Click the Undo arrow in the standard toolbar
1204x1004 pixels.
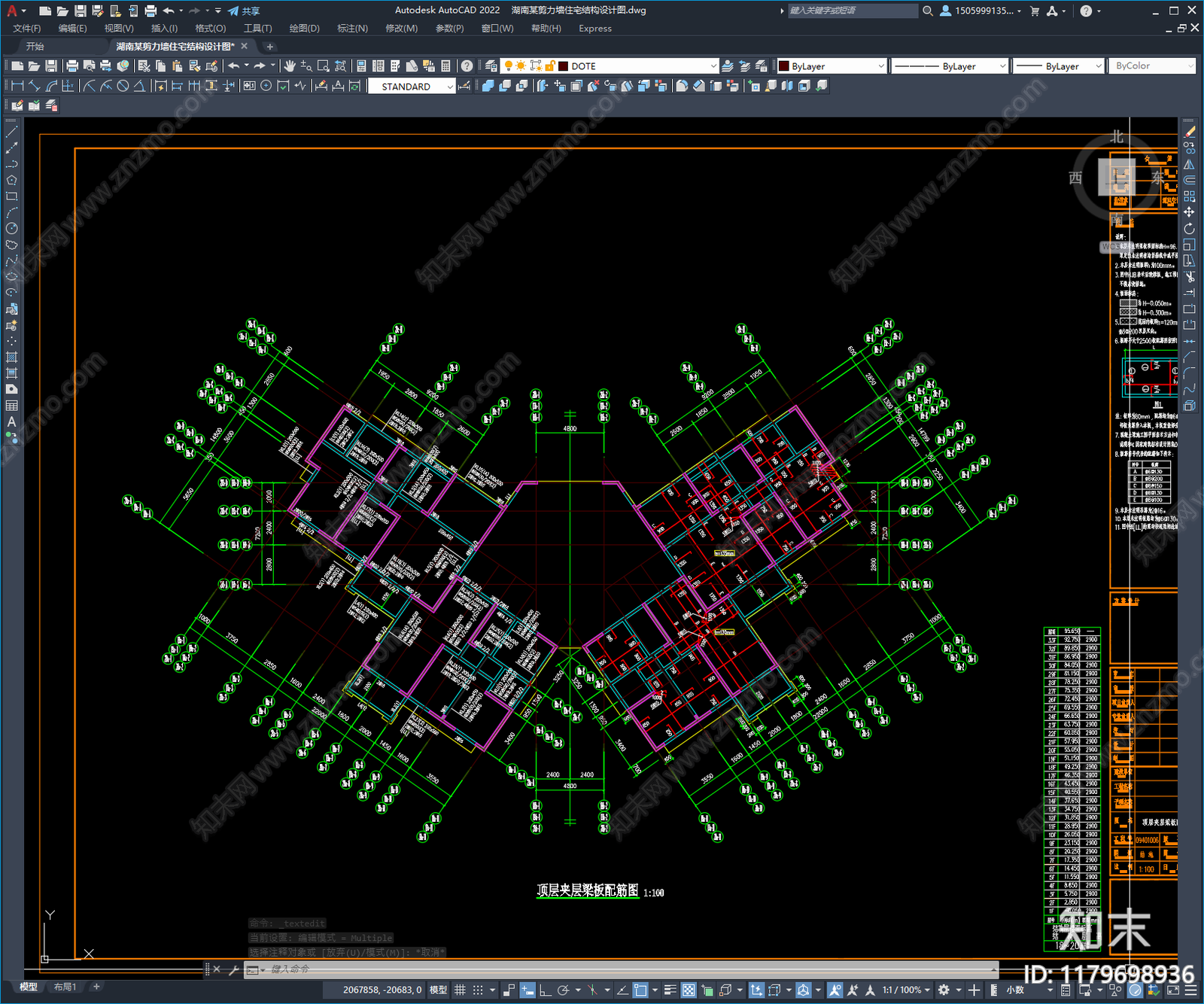tap(234, 66)
